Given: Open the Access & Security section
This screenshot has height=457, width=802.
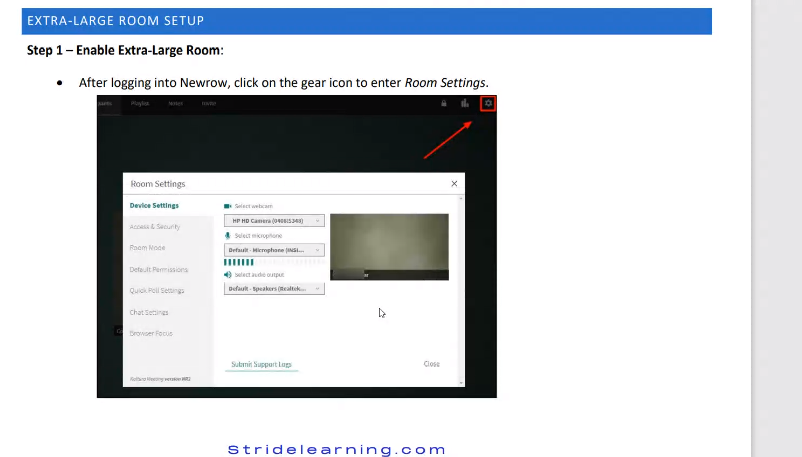Looking at the screenshot, I should [154, 227].
